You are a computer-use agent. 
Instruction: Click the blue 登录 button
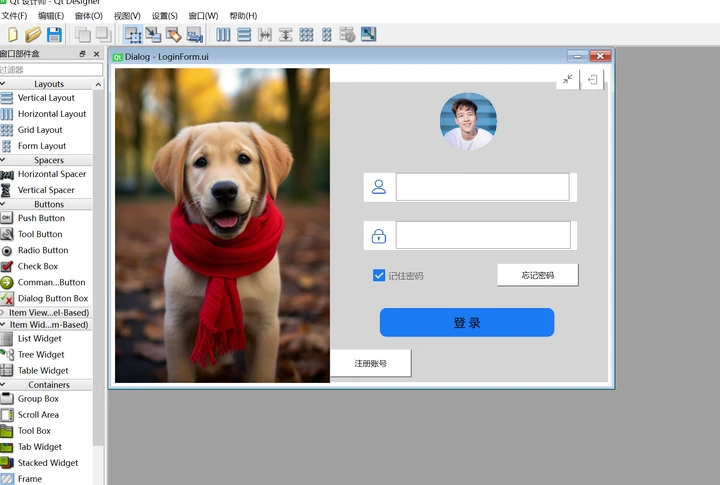point(466,322)
